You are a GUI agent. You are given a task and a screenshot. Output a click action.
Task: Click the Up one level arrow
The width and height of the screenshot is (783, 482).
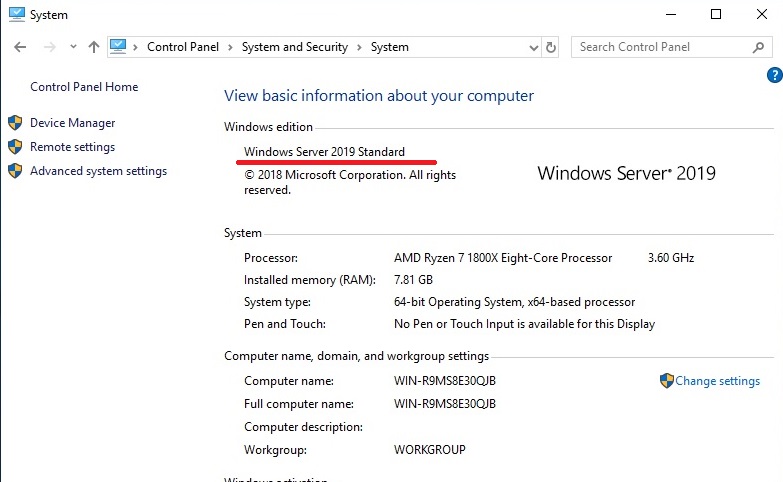pos(94,47)
